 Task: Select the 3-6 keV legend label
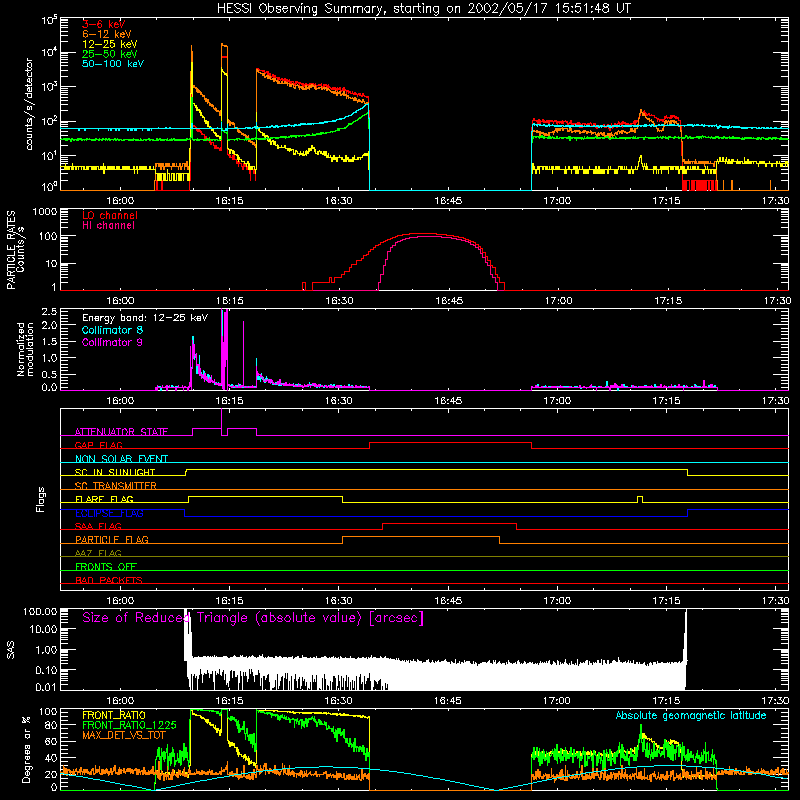tap(104, 24)
